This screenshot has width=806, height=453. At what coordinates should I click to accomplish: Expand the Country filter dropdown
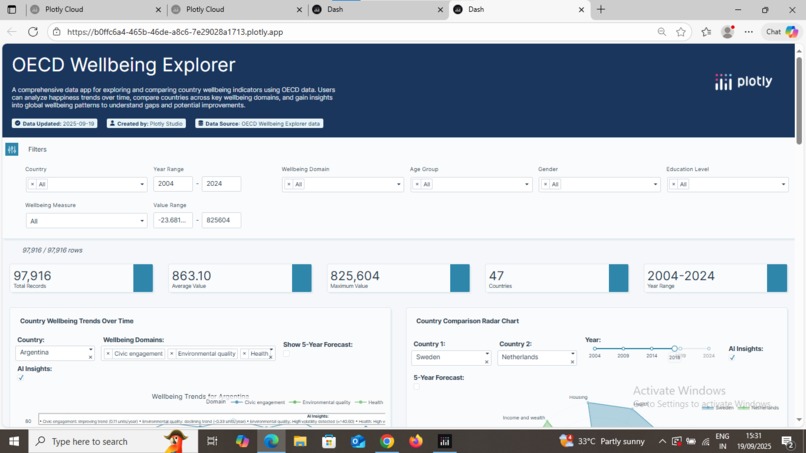(x=142, y=184)
